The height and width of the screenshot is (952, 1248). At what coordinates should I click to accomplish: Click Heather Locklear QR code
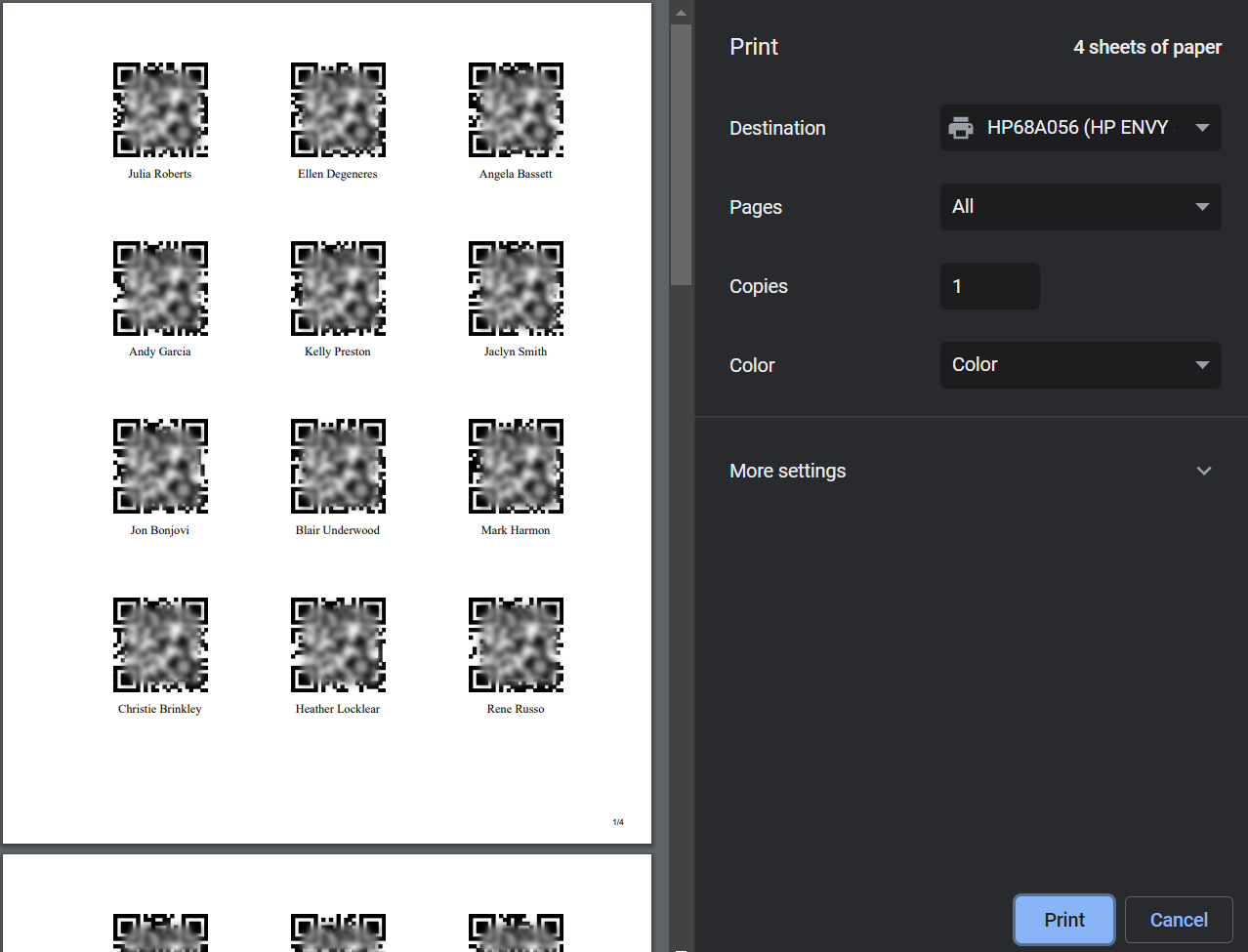tap(338, 645)
